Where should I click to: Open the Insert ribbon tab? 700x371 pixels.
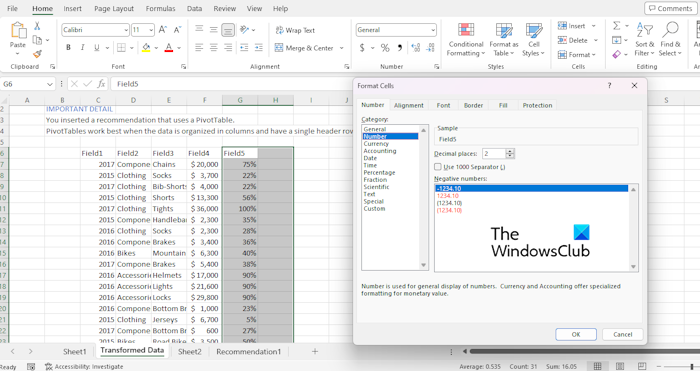pyautogui.click(x=72, y=8)
